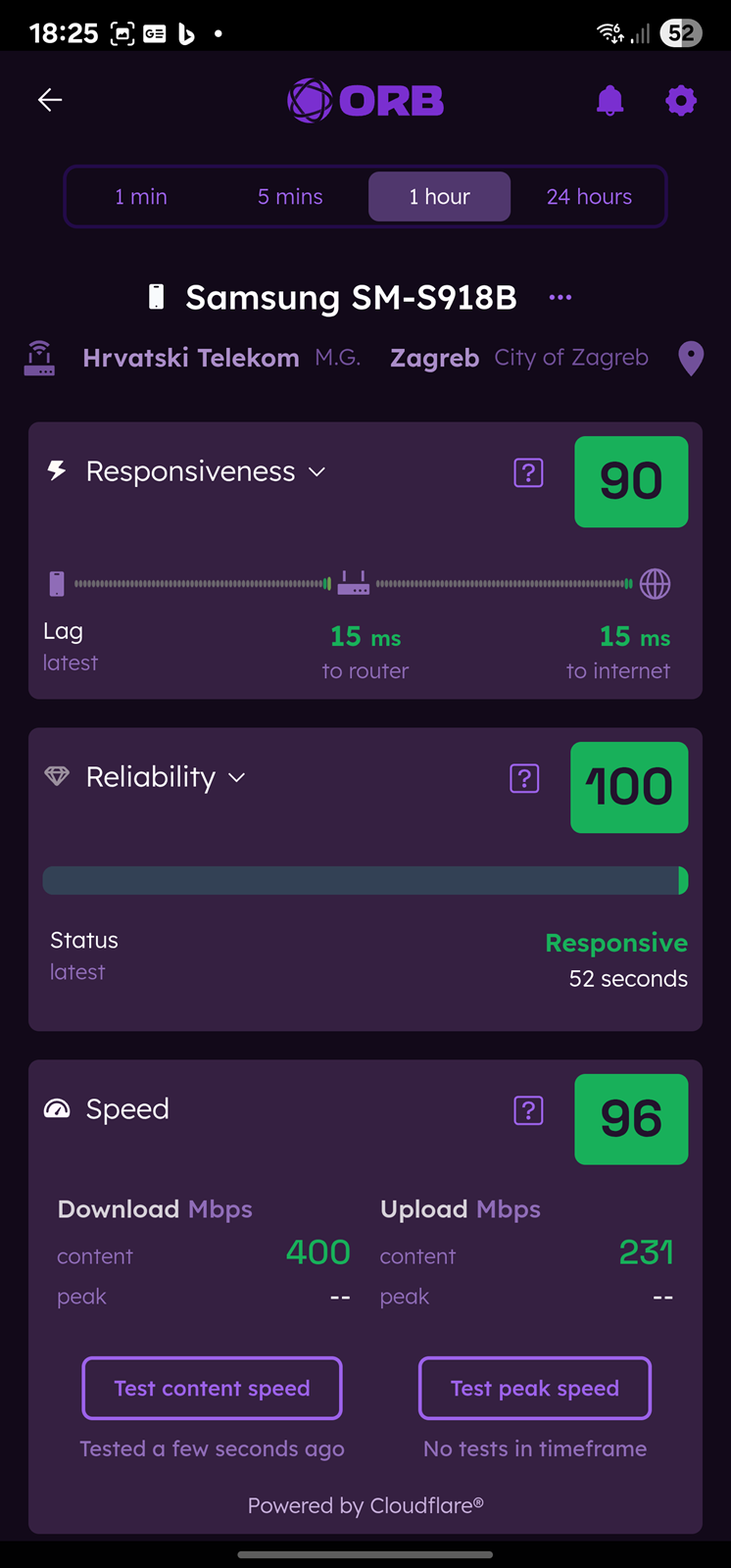Expand the Reliability dropdown chevron
The width and height of the screenshot is (731, 1568).
click(x=236, y=778)
